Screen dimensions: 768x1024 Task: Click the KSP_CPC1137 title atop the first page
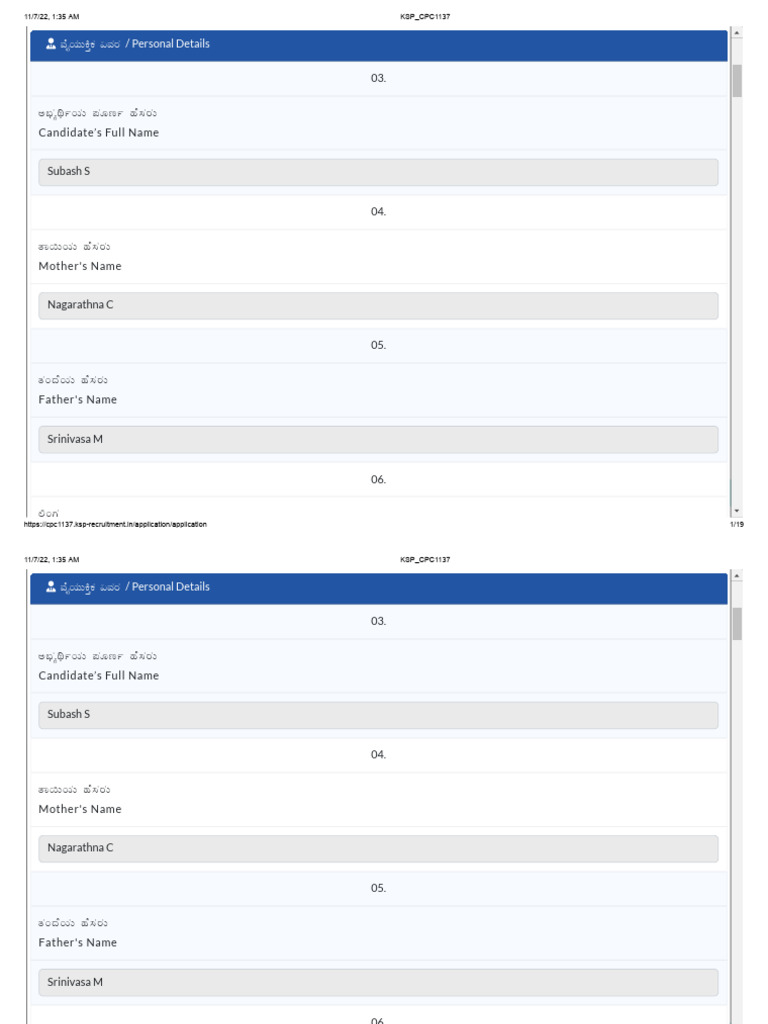[x=425, y=17]
